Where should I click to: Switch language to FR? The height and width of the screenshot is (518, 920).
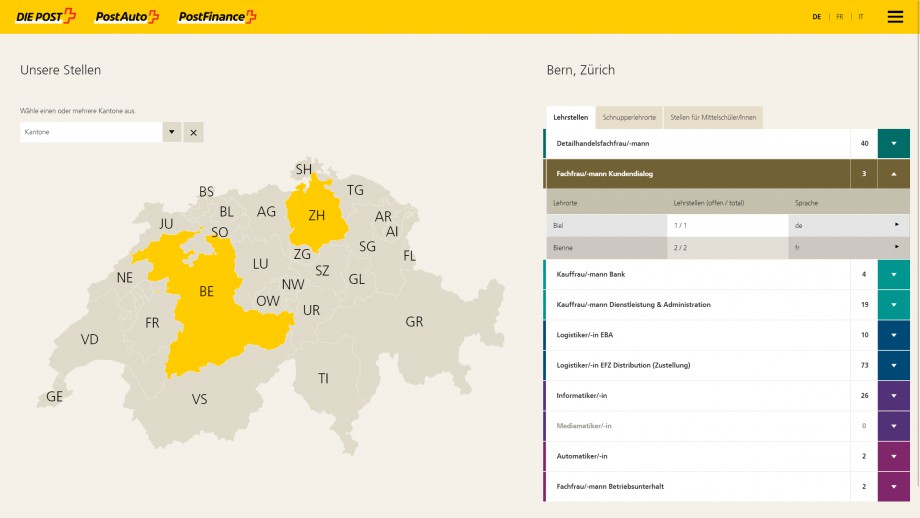[840, 17]
